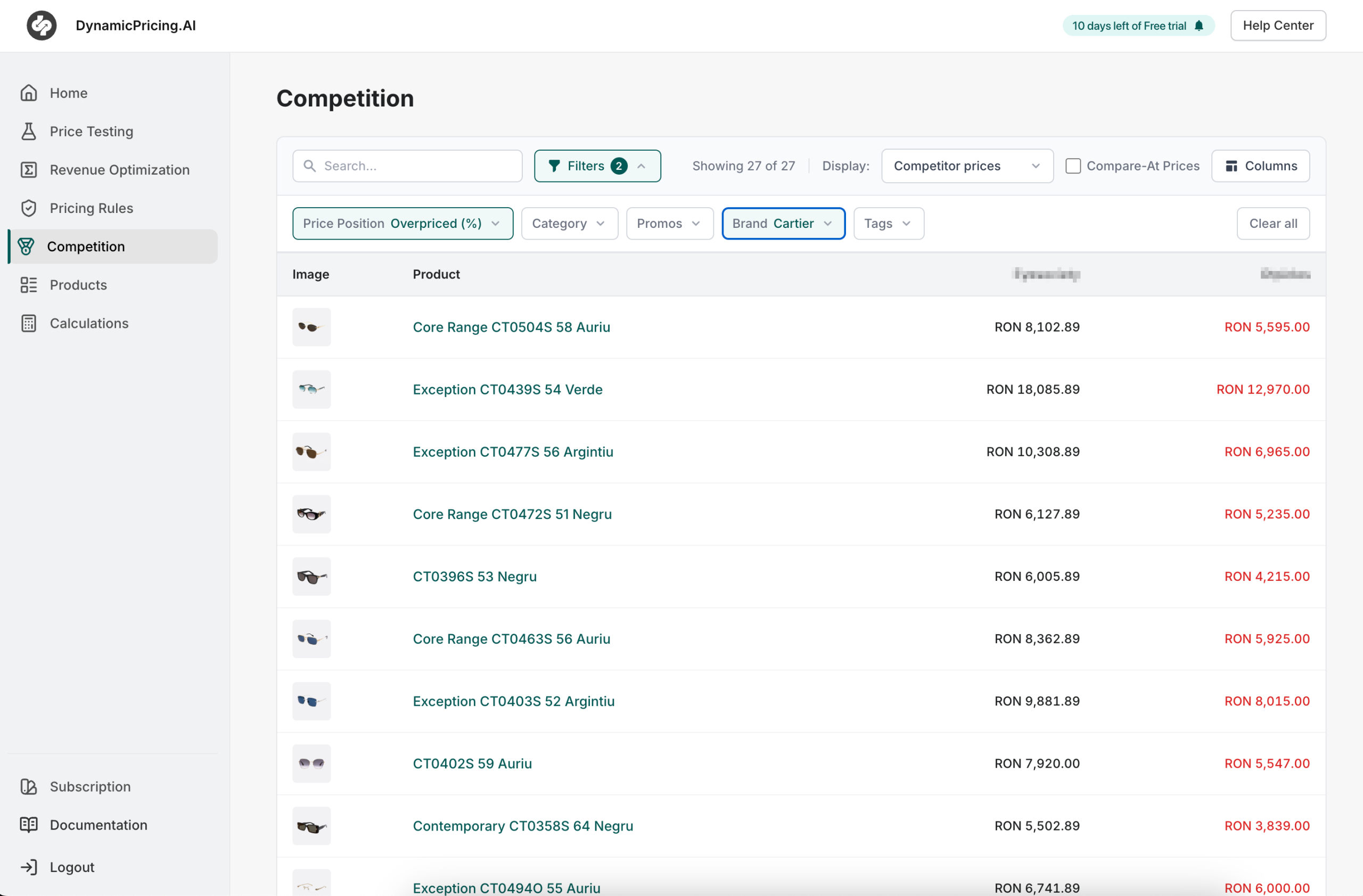Collapse the Filters panel
1363x896 pixels.
[x=641, y=166]
